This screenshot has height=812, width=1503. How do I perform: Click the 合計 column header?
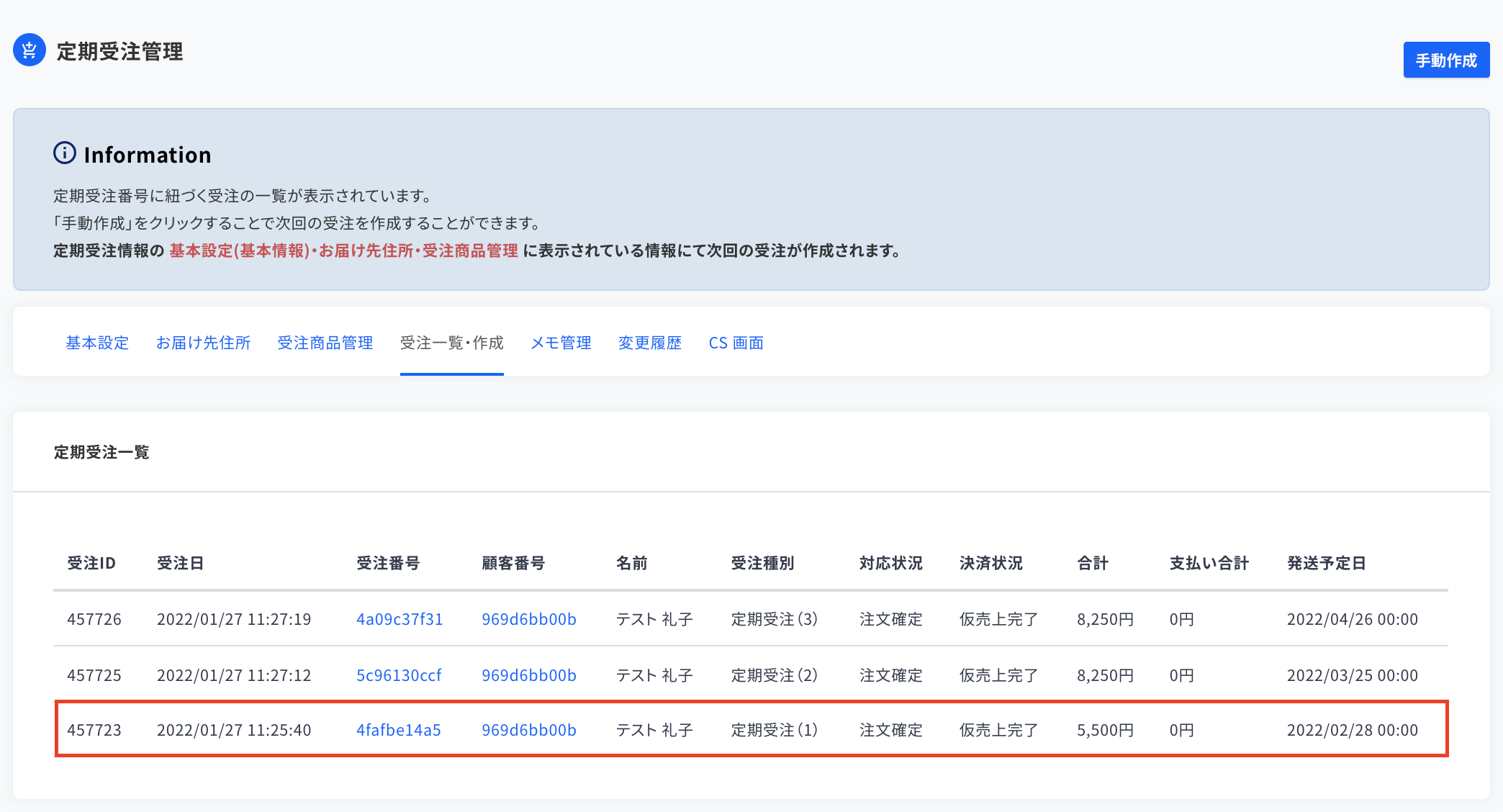pyautogui.click(x=1093, y=563)
